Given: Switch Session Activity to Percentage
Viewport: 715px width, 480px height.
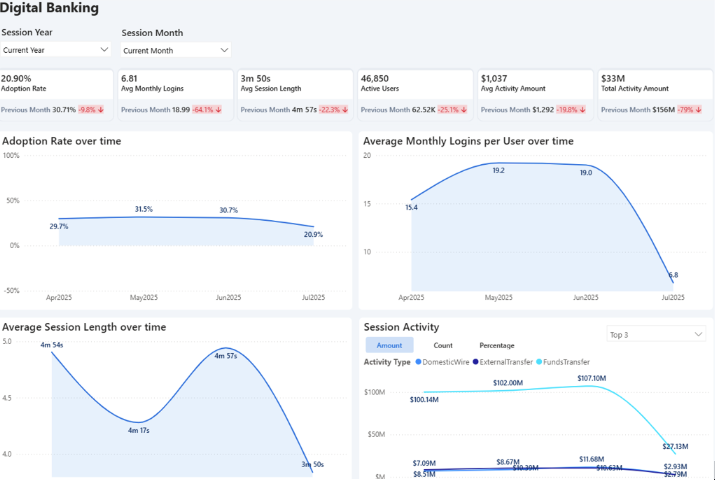Looking at the screenshot, I should (497, 345).
